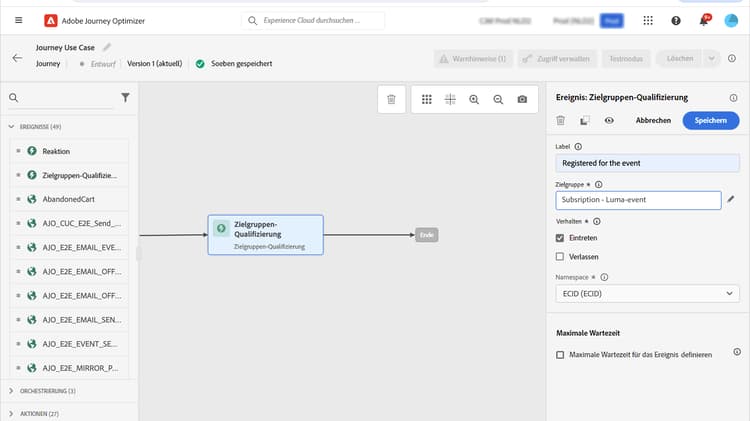Viewport: 750px width, 421px height.
Task: Expand the AKTIONEN section
Action: pos(11,413)
